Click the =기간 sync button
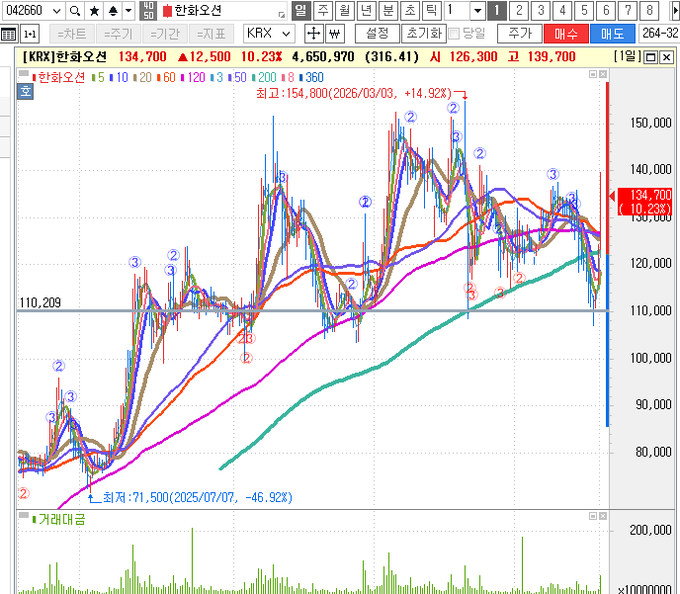680x594 pixels. pyautogui.click(x=165, y=34)
